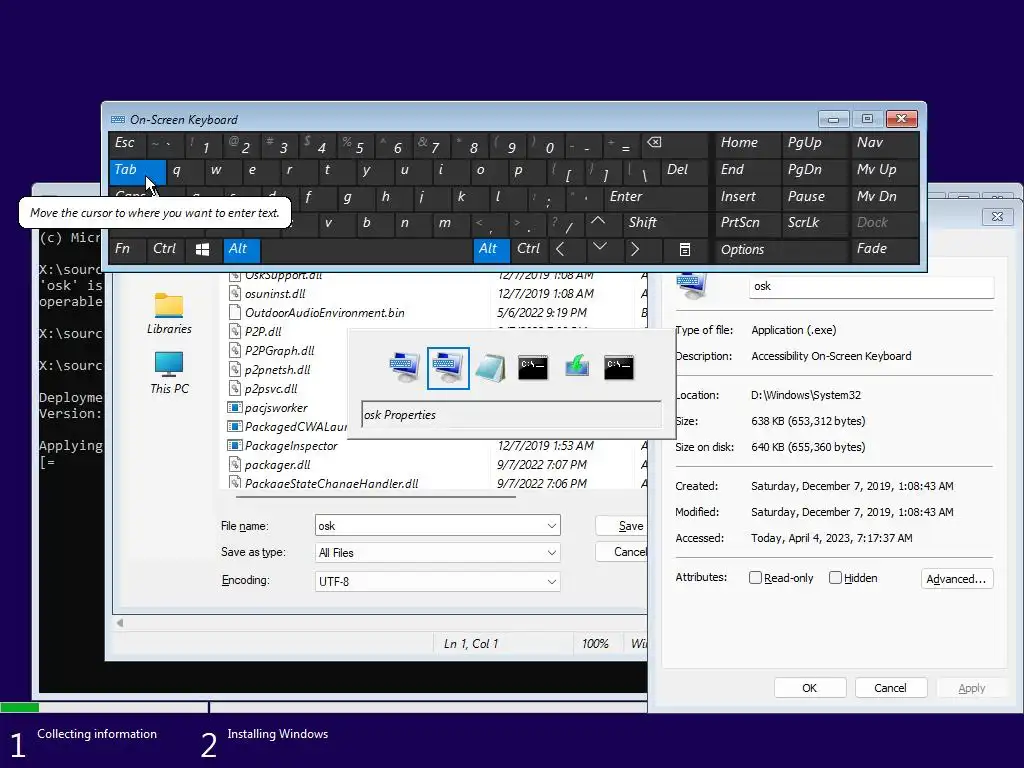Click the P2P.dll file icon
This screenshot has height=768, width=1024.
(235, 331)
